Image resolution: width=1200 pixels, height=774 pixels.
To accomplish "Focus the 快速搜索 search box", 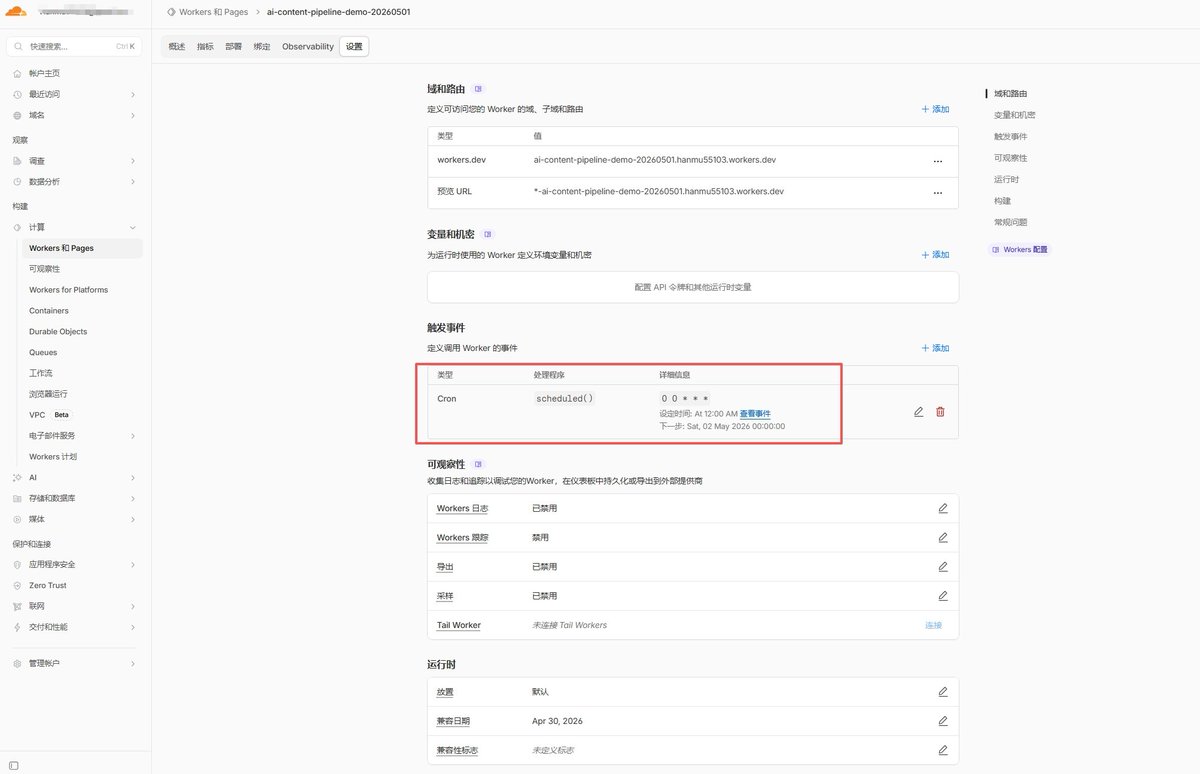I will pyautogui.click(x=74, y=46).
